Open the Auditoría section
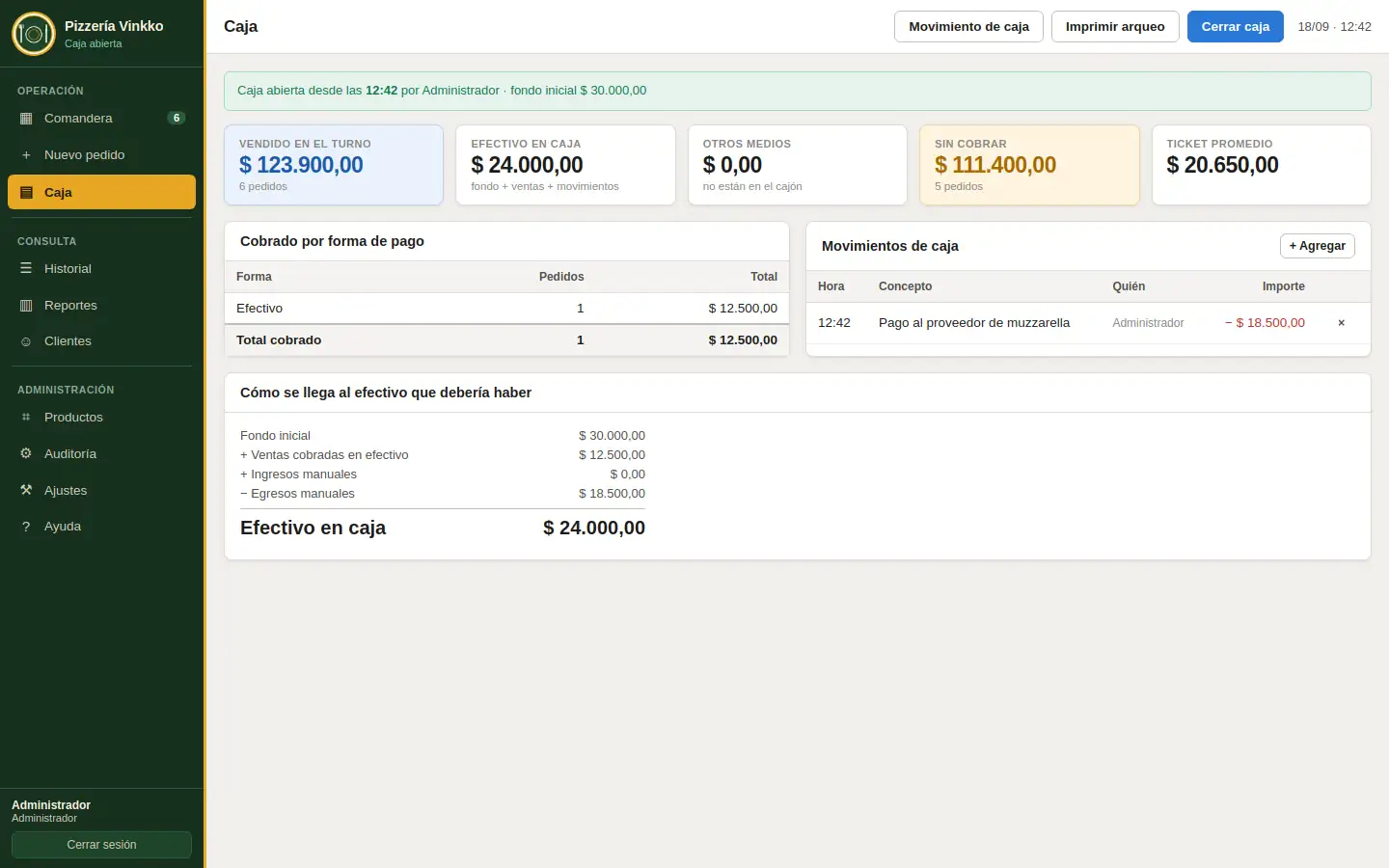This screenshot has width=1389, height=868. pyautogui.click(x=101, y=454)
